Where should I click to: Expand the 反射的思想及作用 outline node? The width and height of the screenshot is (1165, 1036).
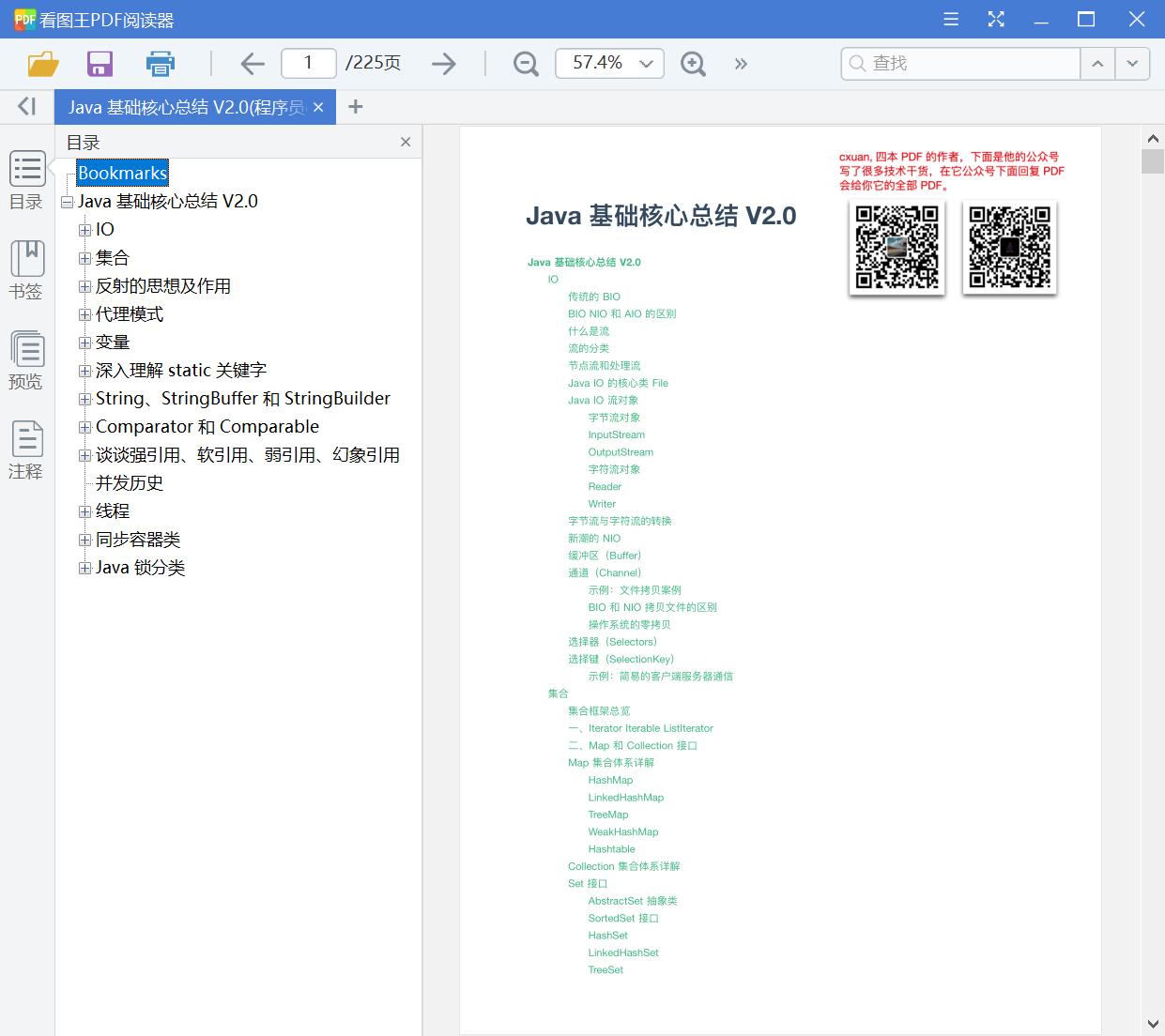84,286
